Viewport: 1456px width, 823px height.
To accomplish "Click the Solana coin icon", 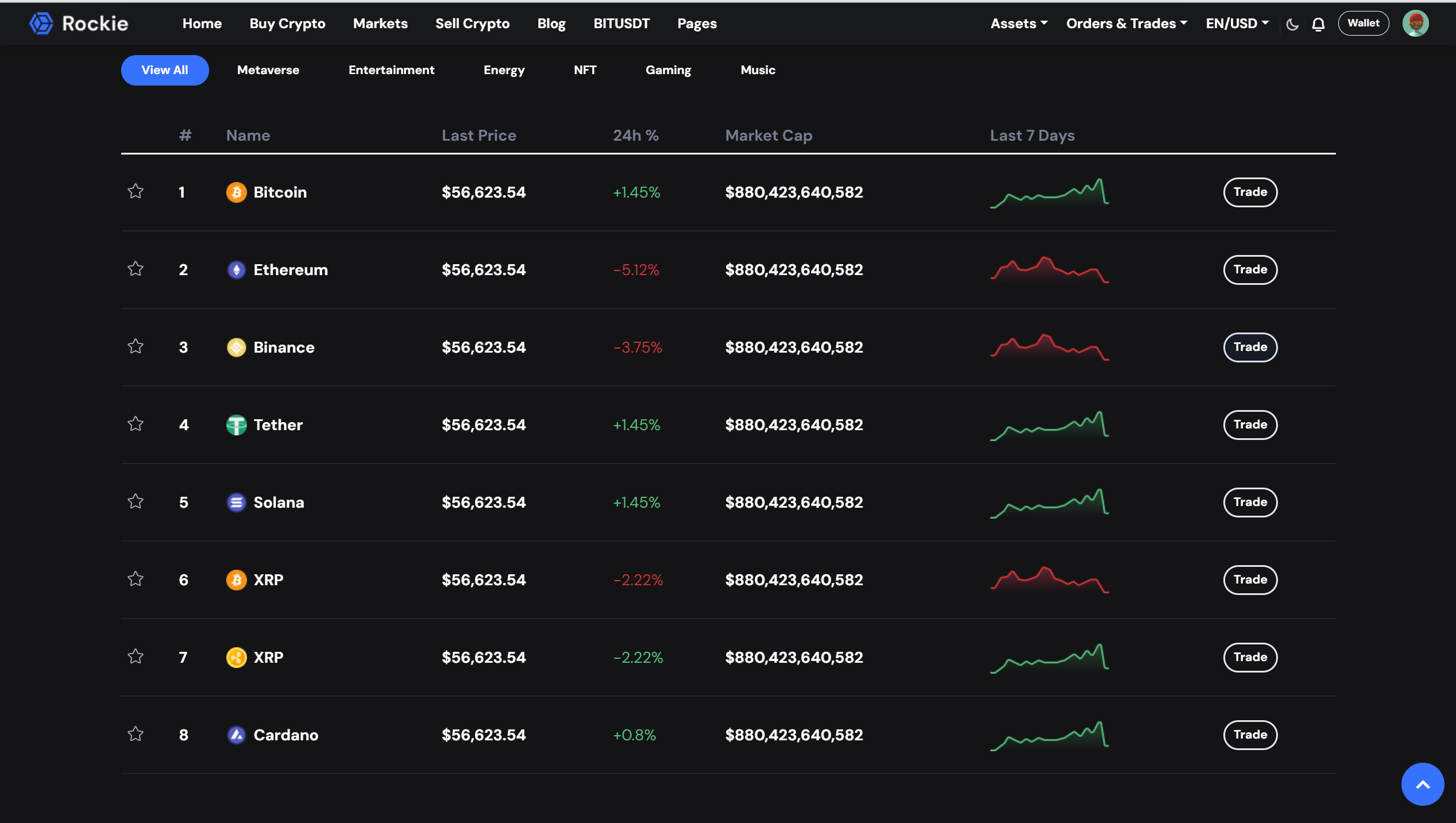I will 236,502.
